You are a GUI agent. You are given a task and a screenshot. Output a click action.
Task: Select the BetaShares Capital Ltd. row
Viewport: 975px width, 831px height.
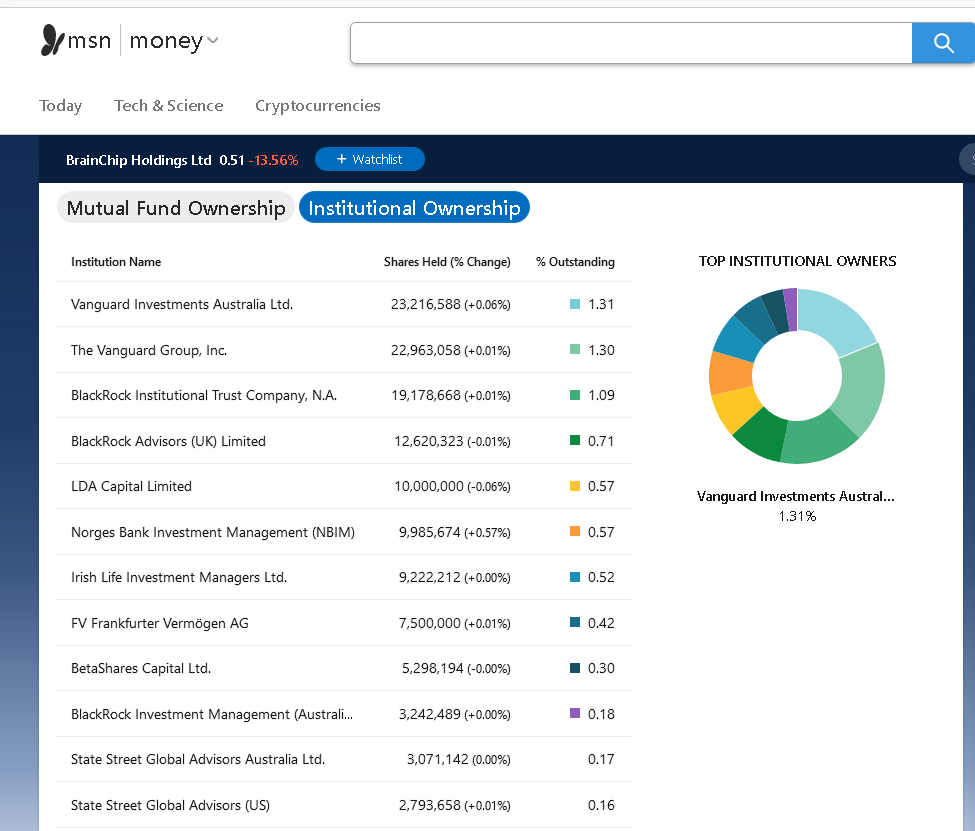coord(141,668)
